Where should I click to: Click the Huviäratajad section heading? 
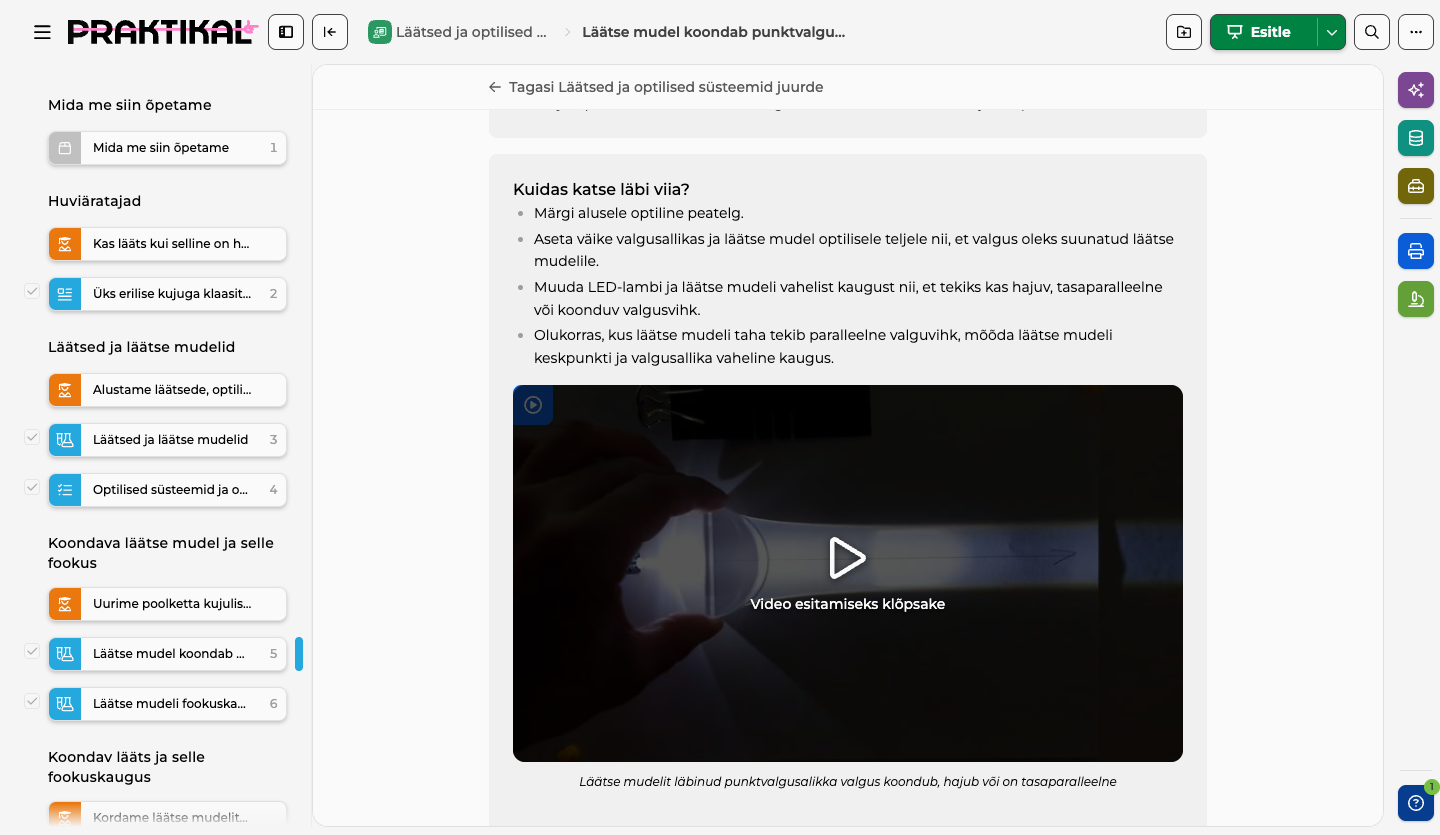pos(95,201)
